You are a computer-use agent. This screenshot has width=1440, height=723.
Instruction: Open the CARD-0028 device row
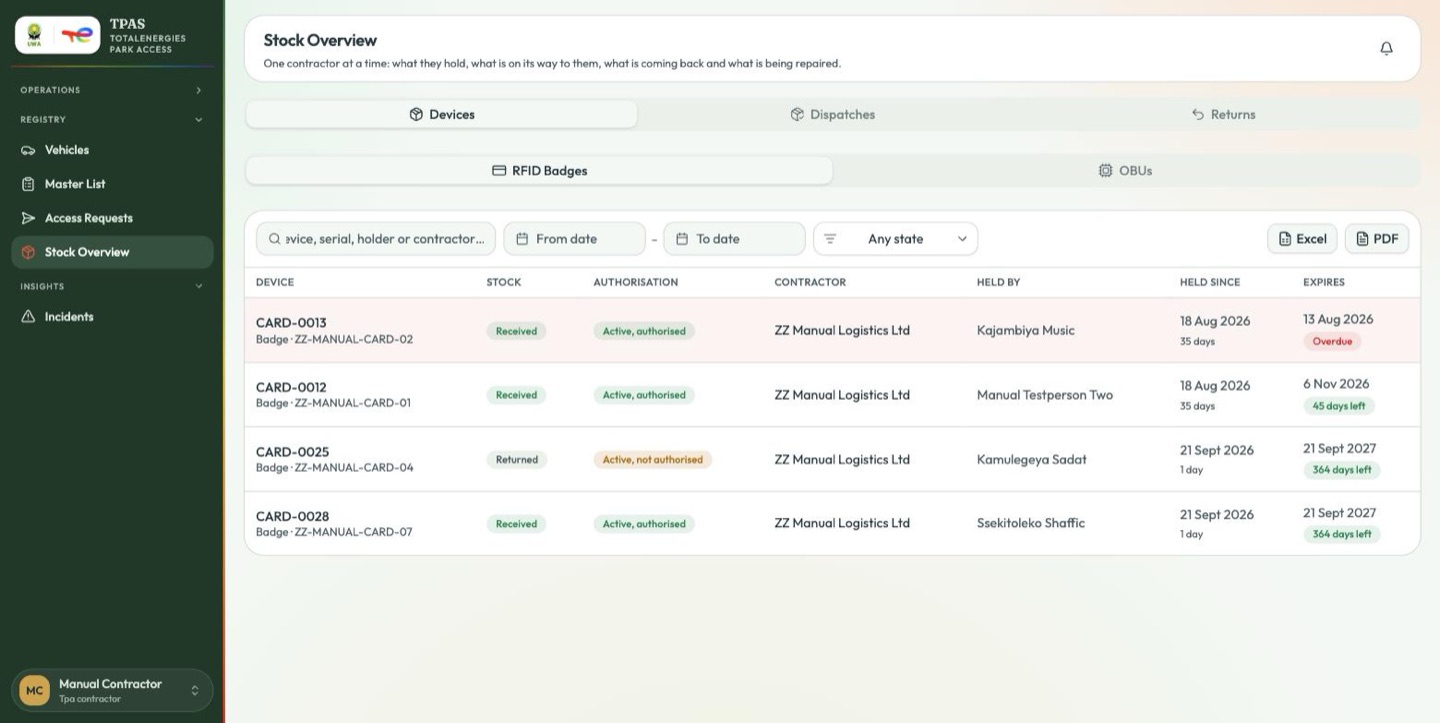point(832,523)
